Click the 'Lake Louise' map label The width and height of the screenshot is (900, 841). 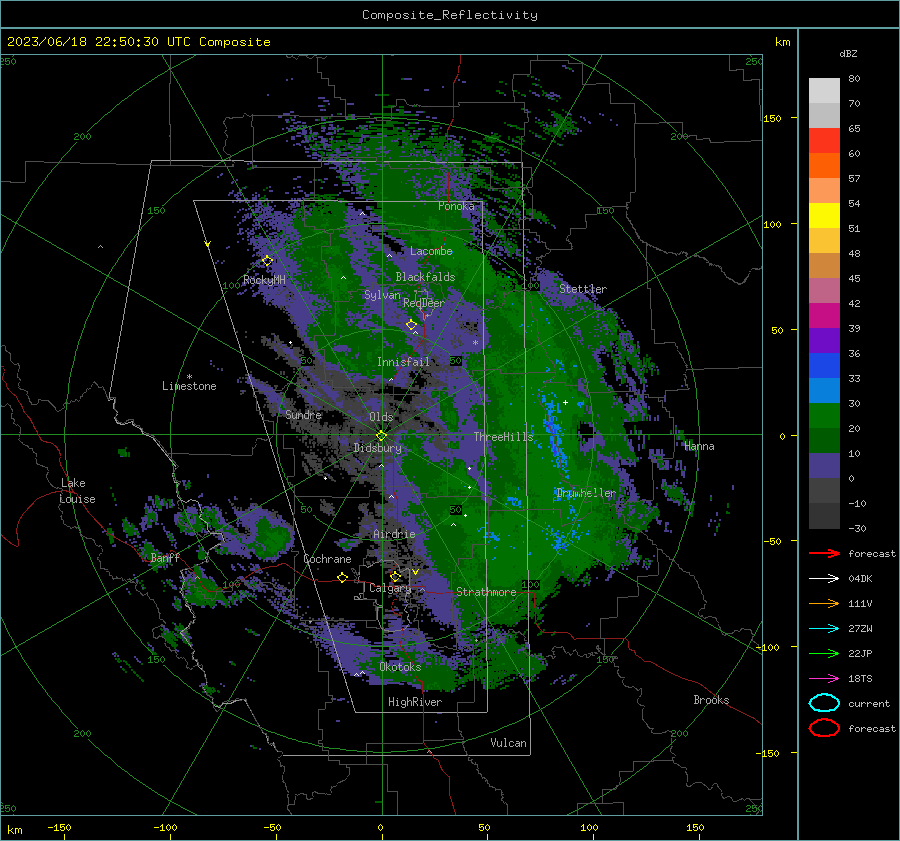[x=77, y=491]
